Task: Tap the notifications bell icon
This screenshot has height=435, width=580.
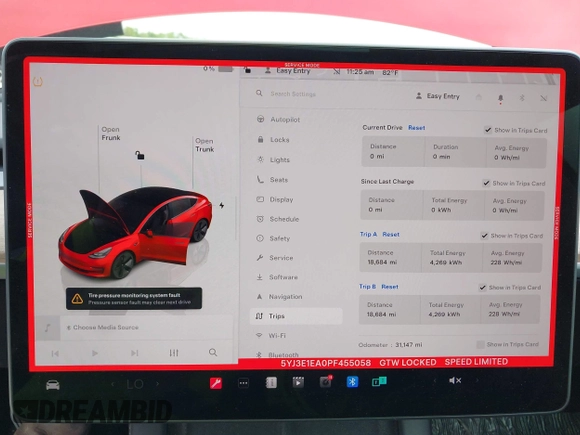Action: [500, 98]
